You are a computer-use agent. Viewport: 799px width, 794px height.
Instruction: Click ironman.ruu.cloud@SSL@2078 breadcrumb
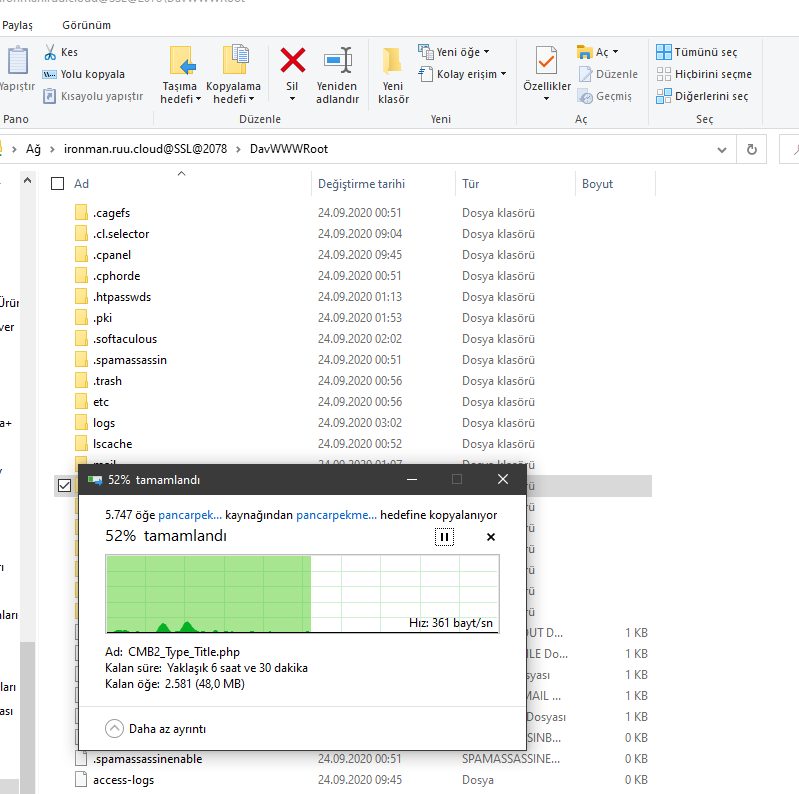pos(145,149)
